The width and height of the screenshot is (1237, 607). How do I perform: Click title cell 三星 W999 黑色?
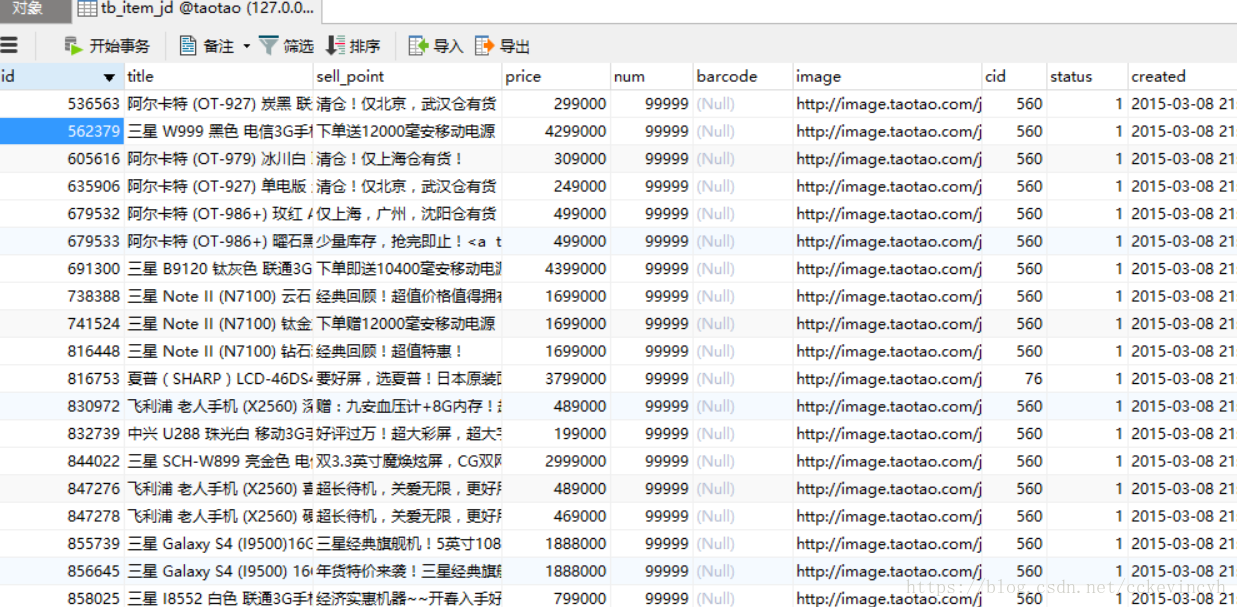pyautogui.click(x=218, y=131)
